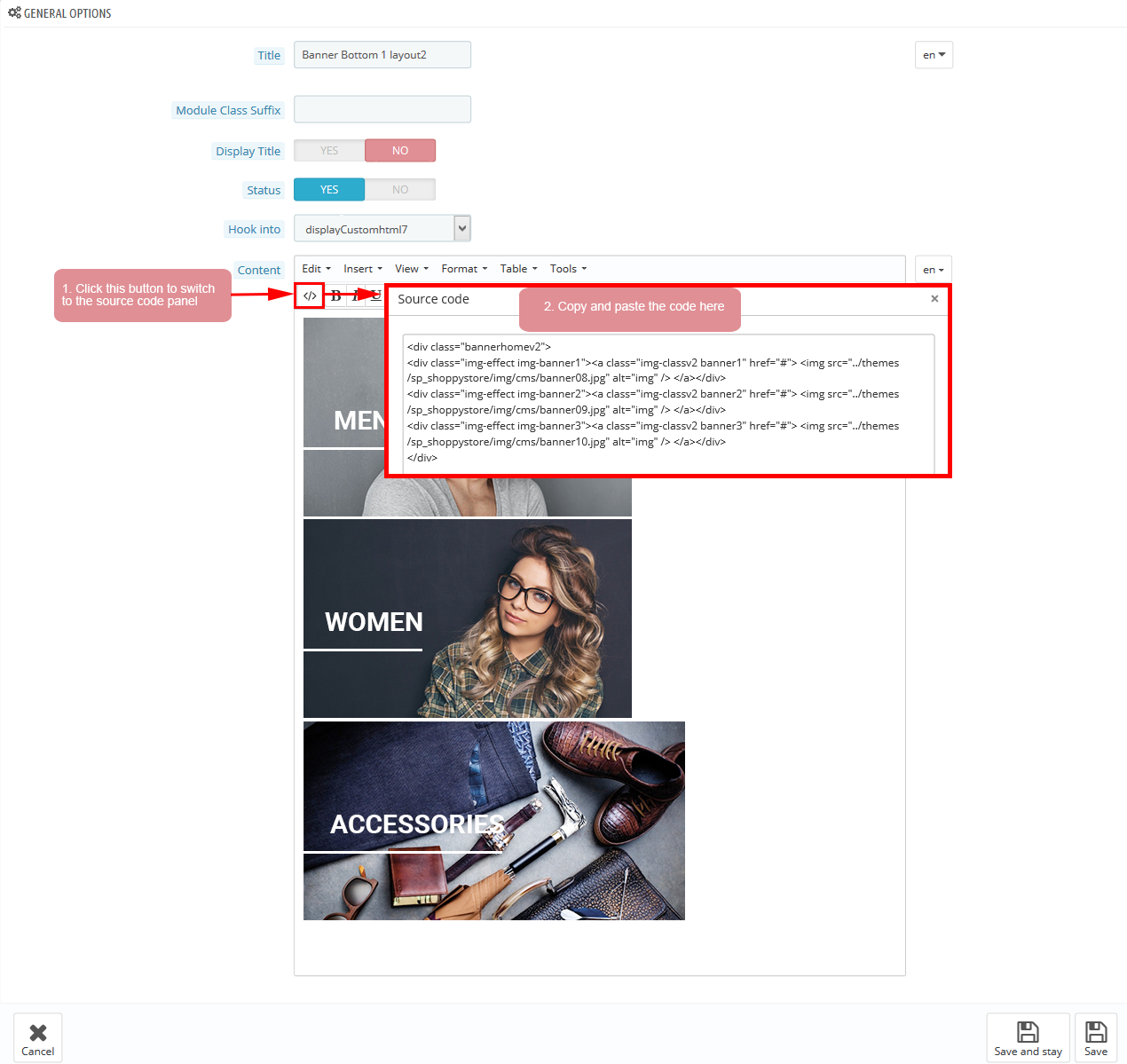Click the Display Title label
Viewport: 1127px width, 1064px height.
click(248, 151)
